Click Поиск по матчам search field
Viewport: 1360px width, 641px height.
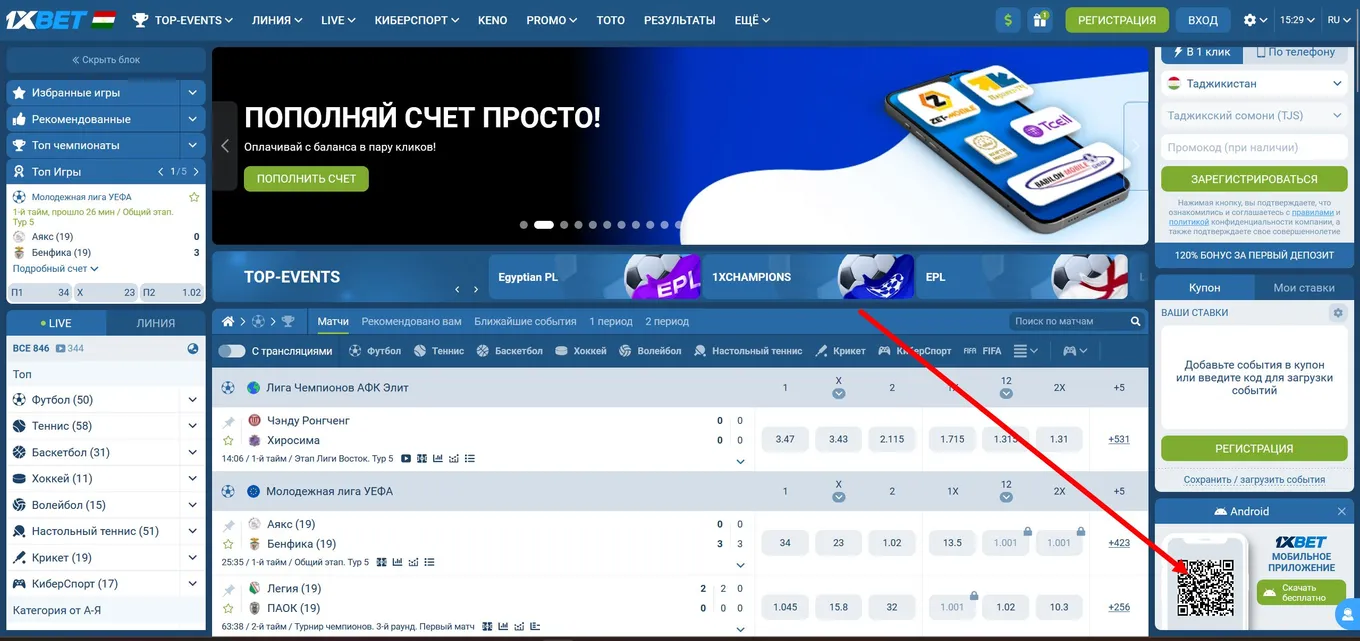click(1068, 322)
